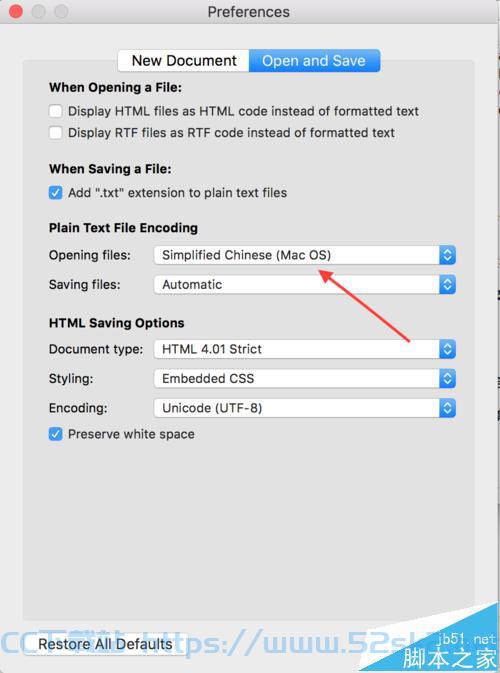Expand the Document type HTML 4.01 Strict menu
The image size is (500, 673).
click(x=305, y=349)
